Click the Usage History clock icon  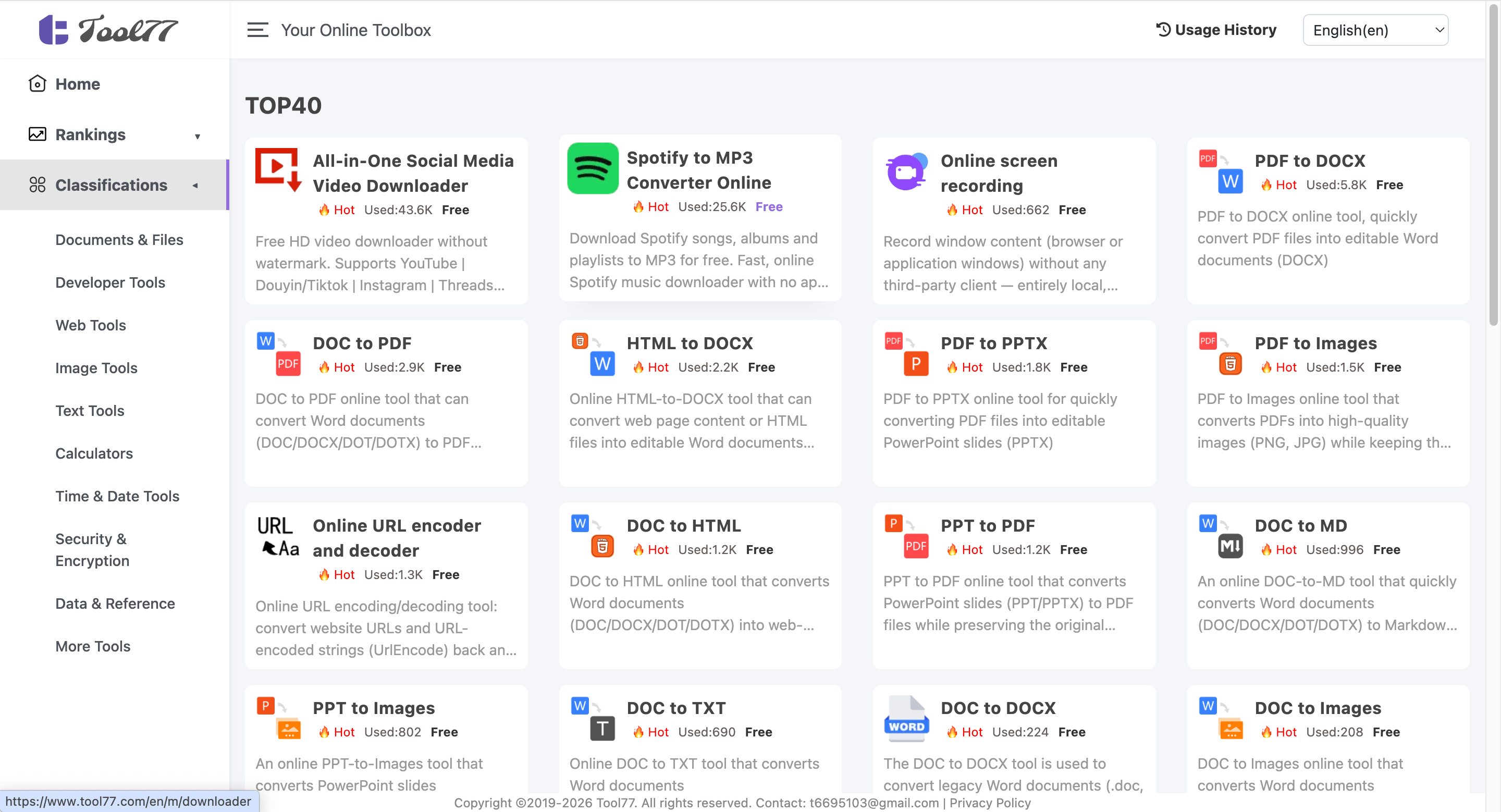pyautogui.click(x=1163, y=30)
